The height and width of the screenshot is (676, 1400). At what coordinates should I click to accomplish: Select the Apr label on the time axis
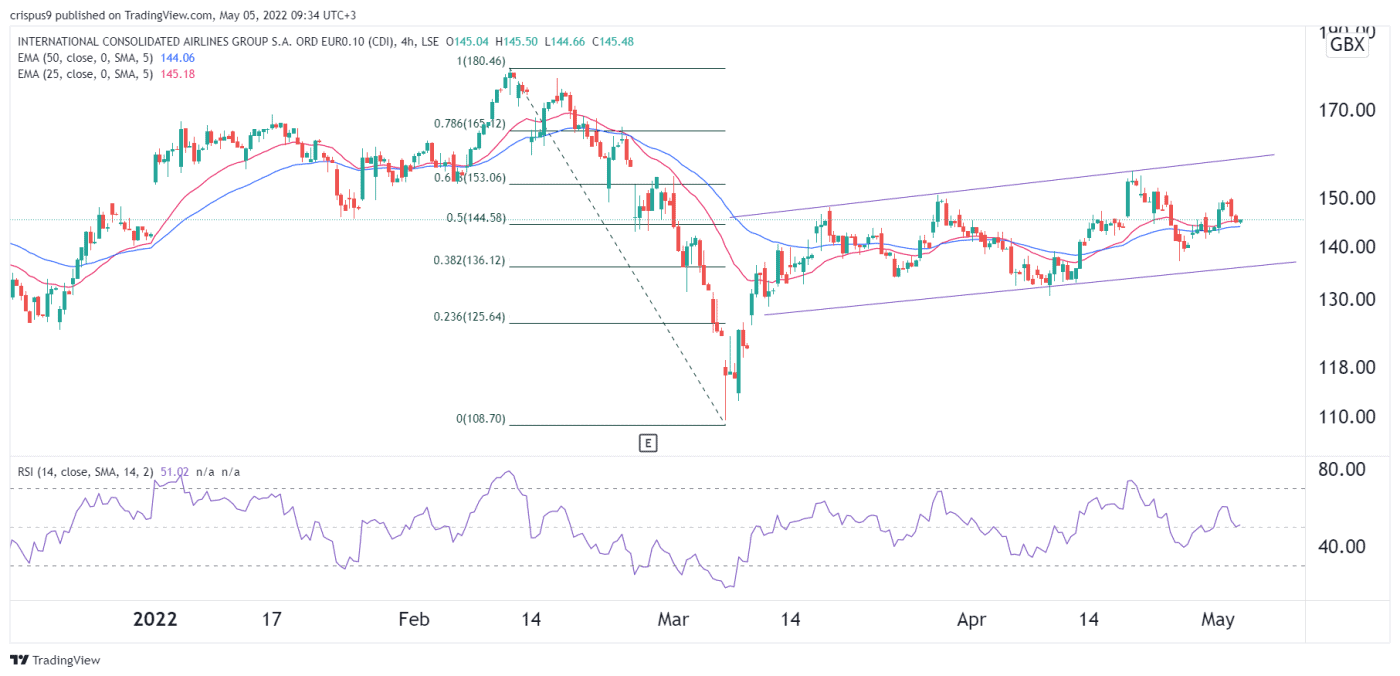pyautogui.click(x=970, y=619)
